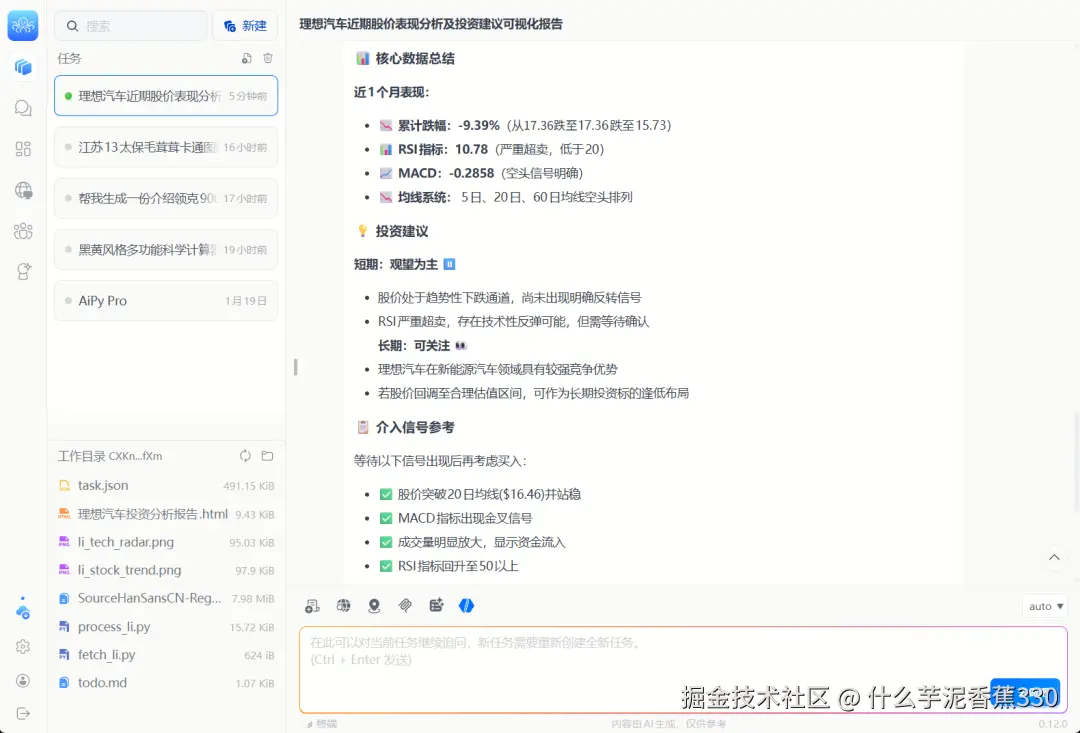Toggle the blue cloud icon in the sidebar

[22, 608]
